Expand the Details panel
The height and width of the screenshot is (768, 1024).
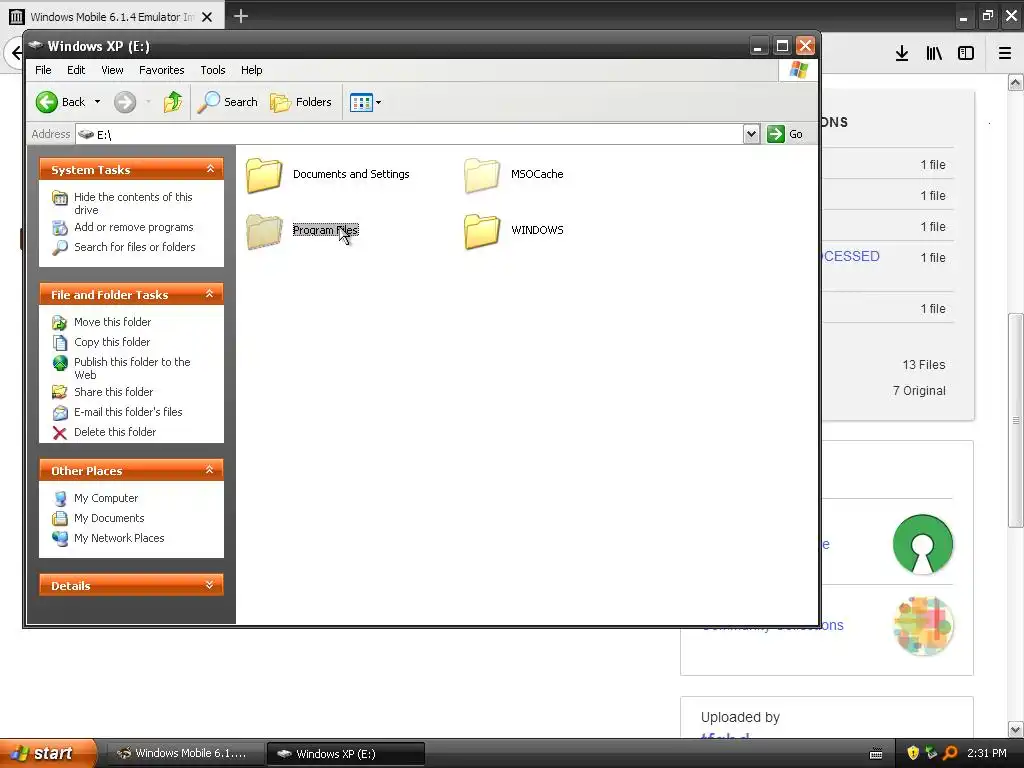[x=210, y=584]
